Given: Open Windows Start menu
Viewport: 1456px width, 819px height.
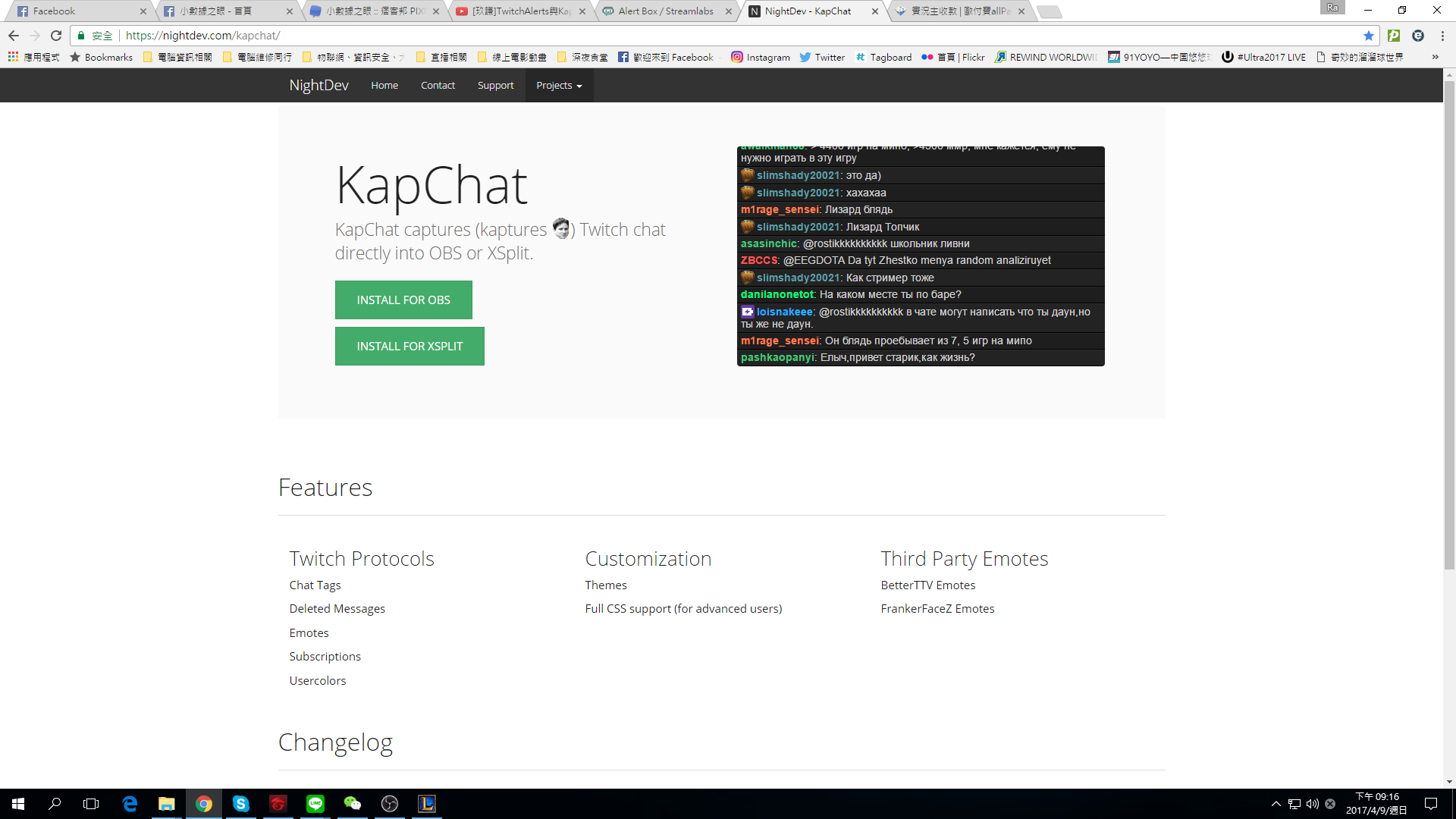Looking at the screenshot, I should pyautogui.click(x=18, y=804).
